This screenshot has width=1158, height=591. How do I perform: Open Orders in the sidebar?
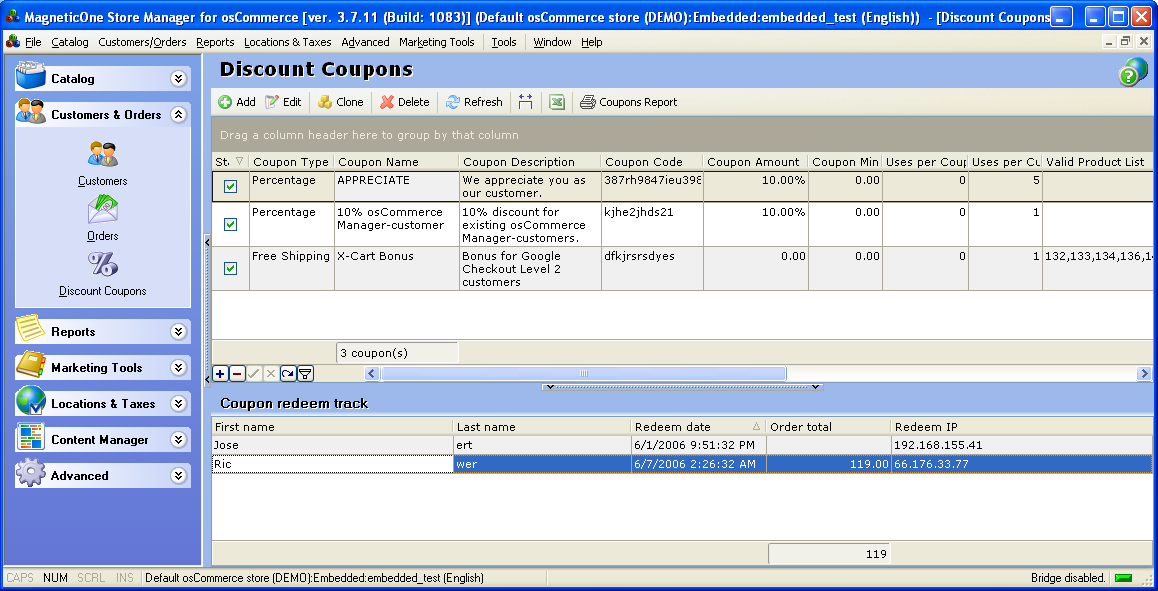coord(103,218)
